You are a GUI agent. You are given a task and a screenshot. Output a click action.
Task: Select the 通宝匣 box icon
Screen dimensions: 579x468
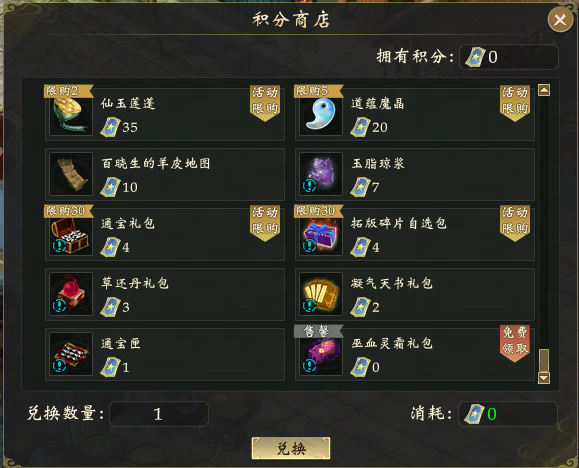click(71, 354)
